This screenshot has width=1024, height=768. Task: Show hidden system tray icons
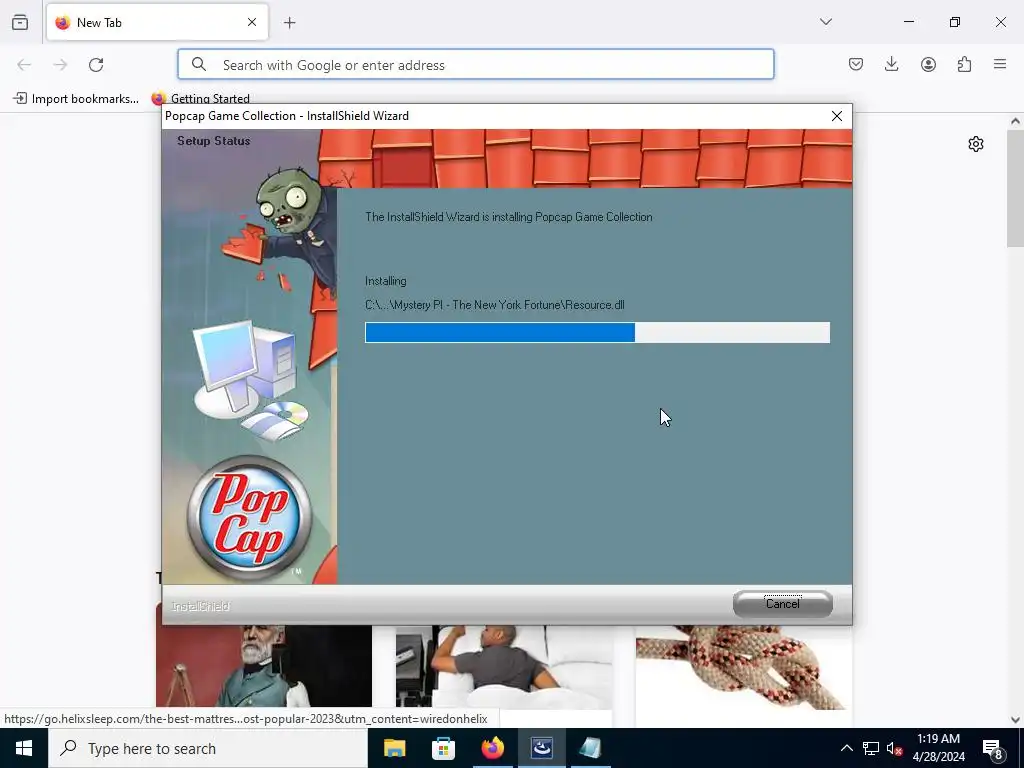pos(846,748)
